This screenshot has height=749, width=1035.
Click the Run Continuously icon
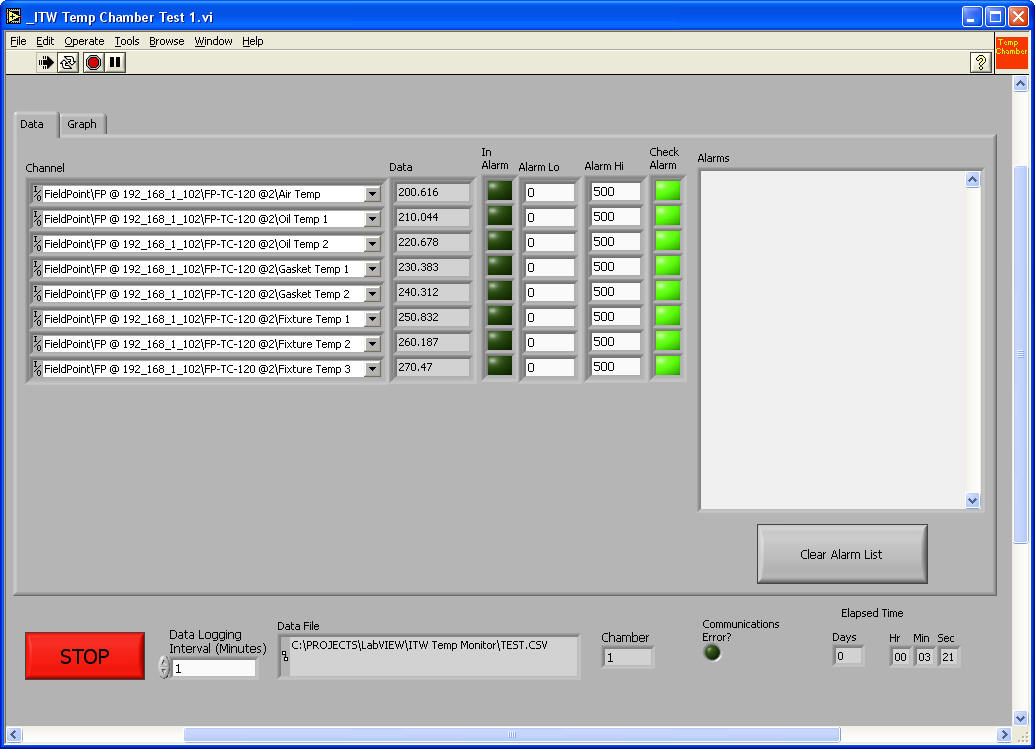(68, 63)
